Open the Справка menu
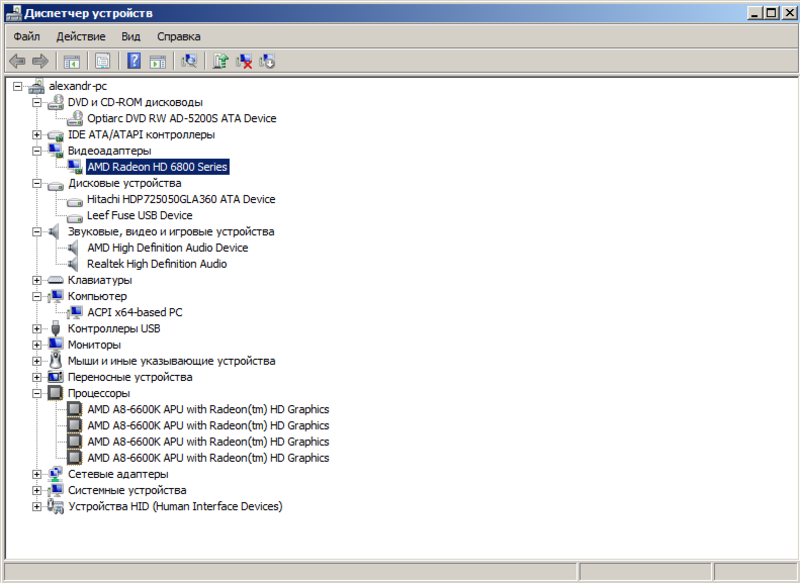Image resolution: width=800 pixels, height=583 pixels. click(x=179, y=37)
